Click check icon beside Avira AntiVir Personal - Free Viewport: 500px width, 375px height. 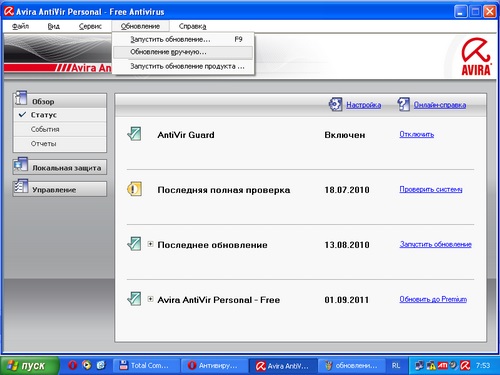134,299
